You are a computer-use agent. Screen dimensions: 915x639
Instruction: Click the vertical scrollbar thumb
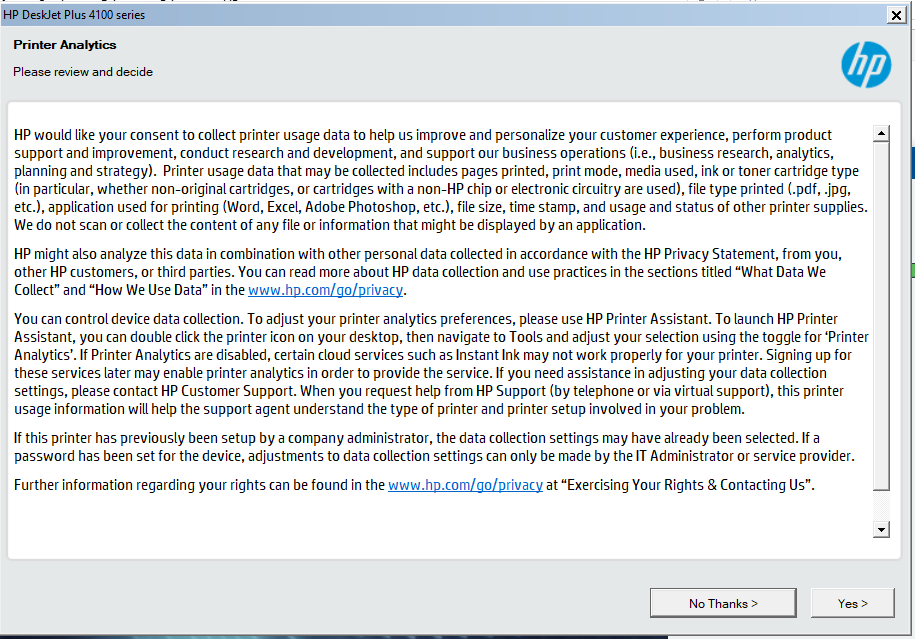(881, 316)
